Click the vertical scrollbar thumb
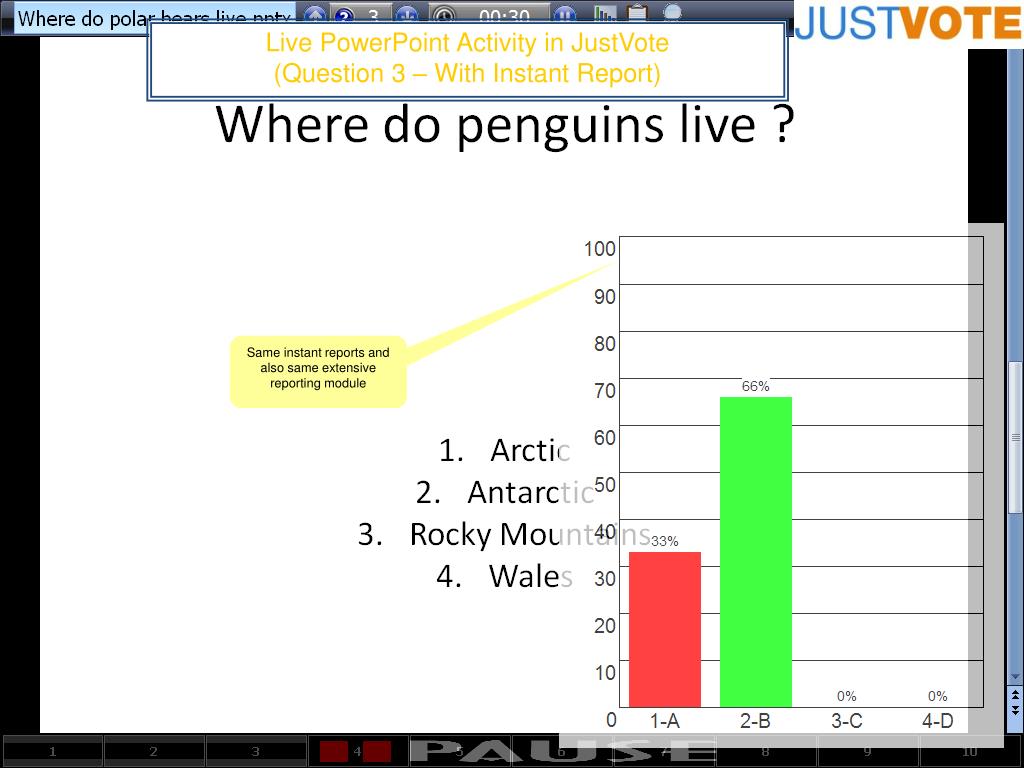1024x768 pixels. click(1015, 437)
